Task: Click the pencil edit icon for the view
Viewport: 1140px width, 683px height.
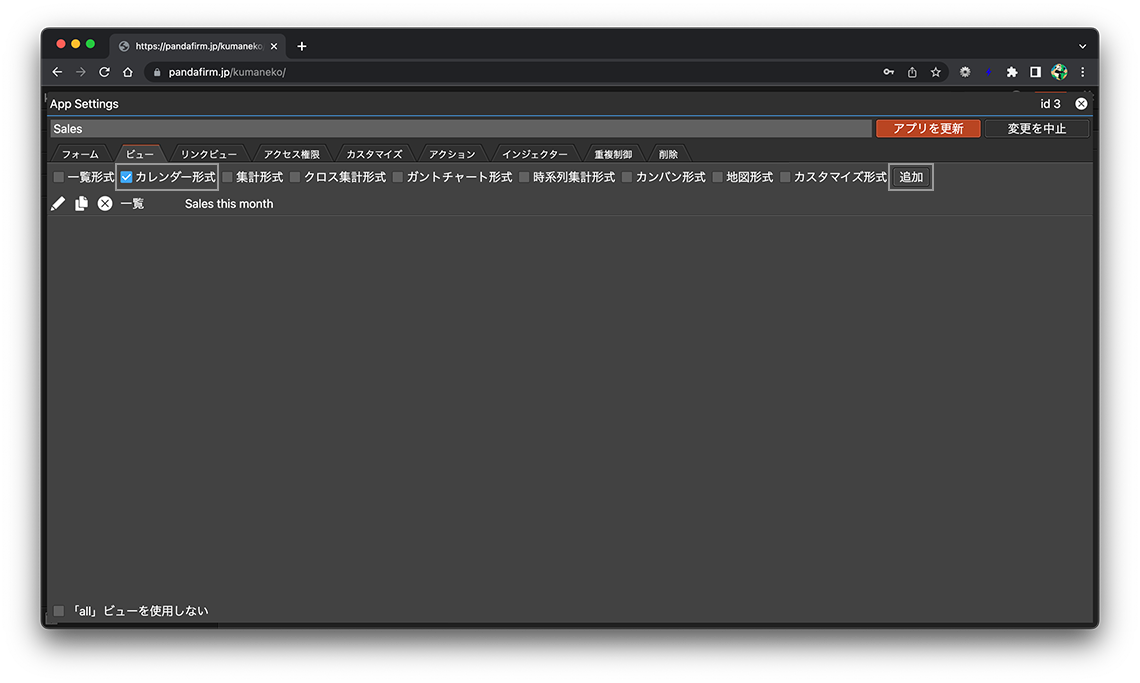Action: tap(58, 204)
